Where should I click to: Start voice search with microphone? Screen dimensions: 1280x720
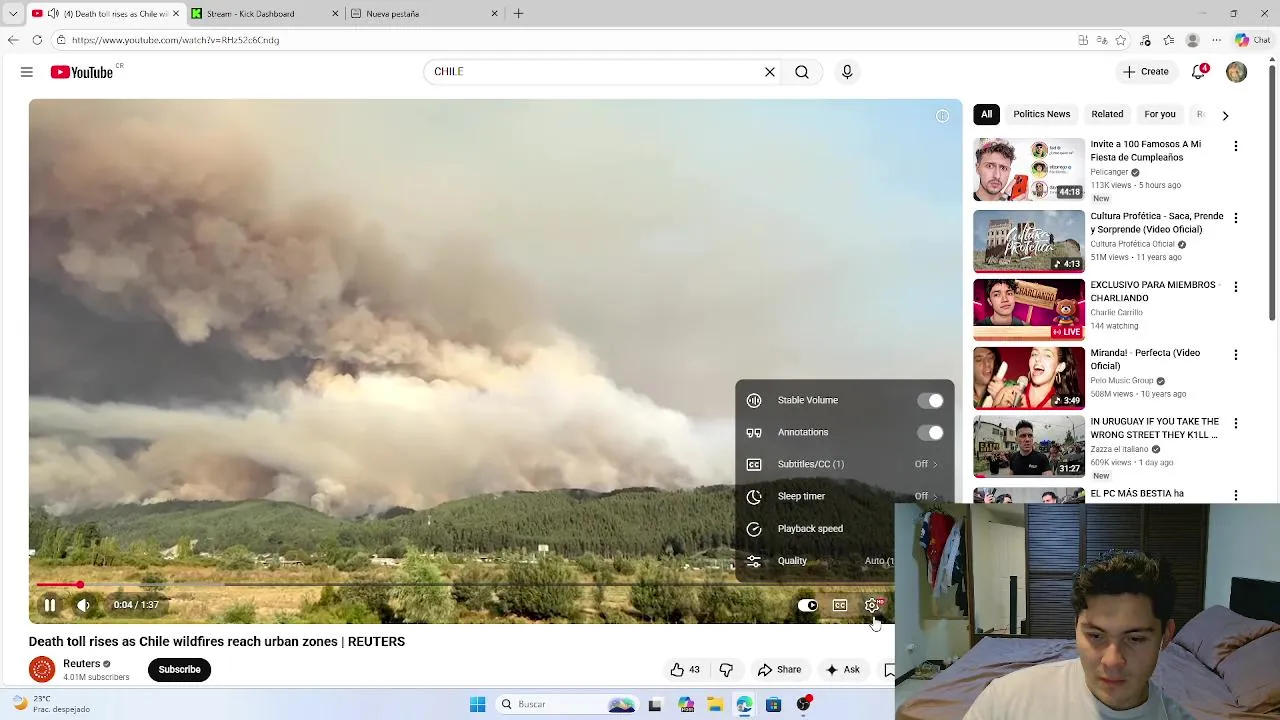point(847,72)
